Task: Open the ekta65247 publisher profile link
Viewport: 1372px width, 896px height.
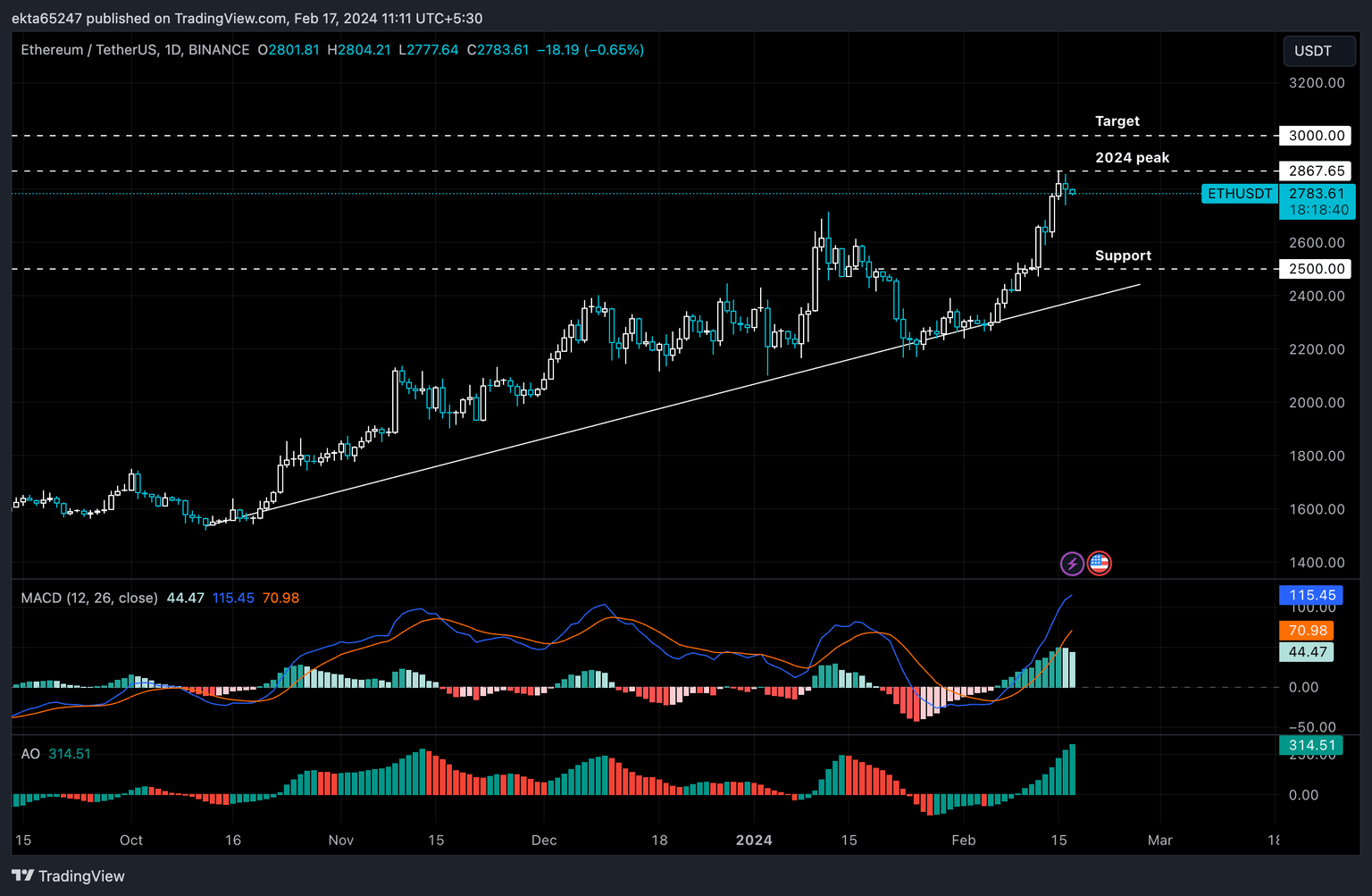Action: [x=50, y=18]
